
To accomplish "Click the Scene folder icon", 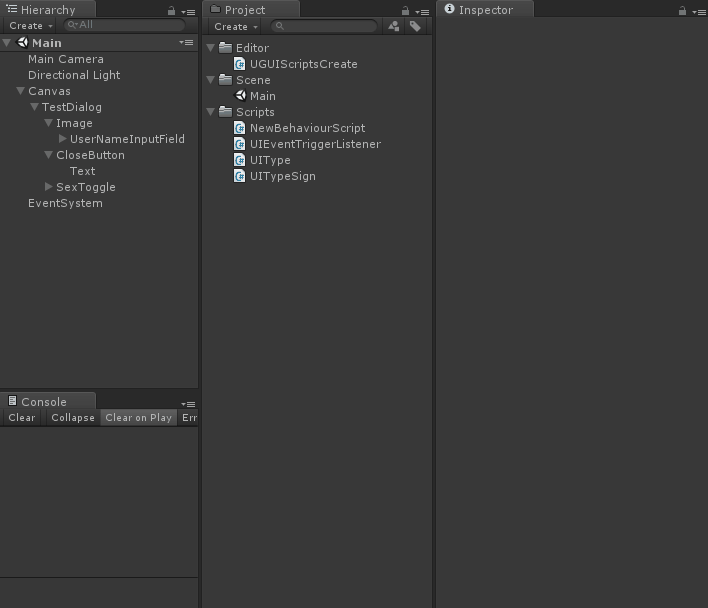I will [225, 79].
